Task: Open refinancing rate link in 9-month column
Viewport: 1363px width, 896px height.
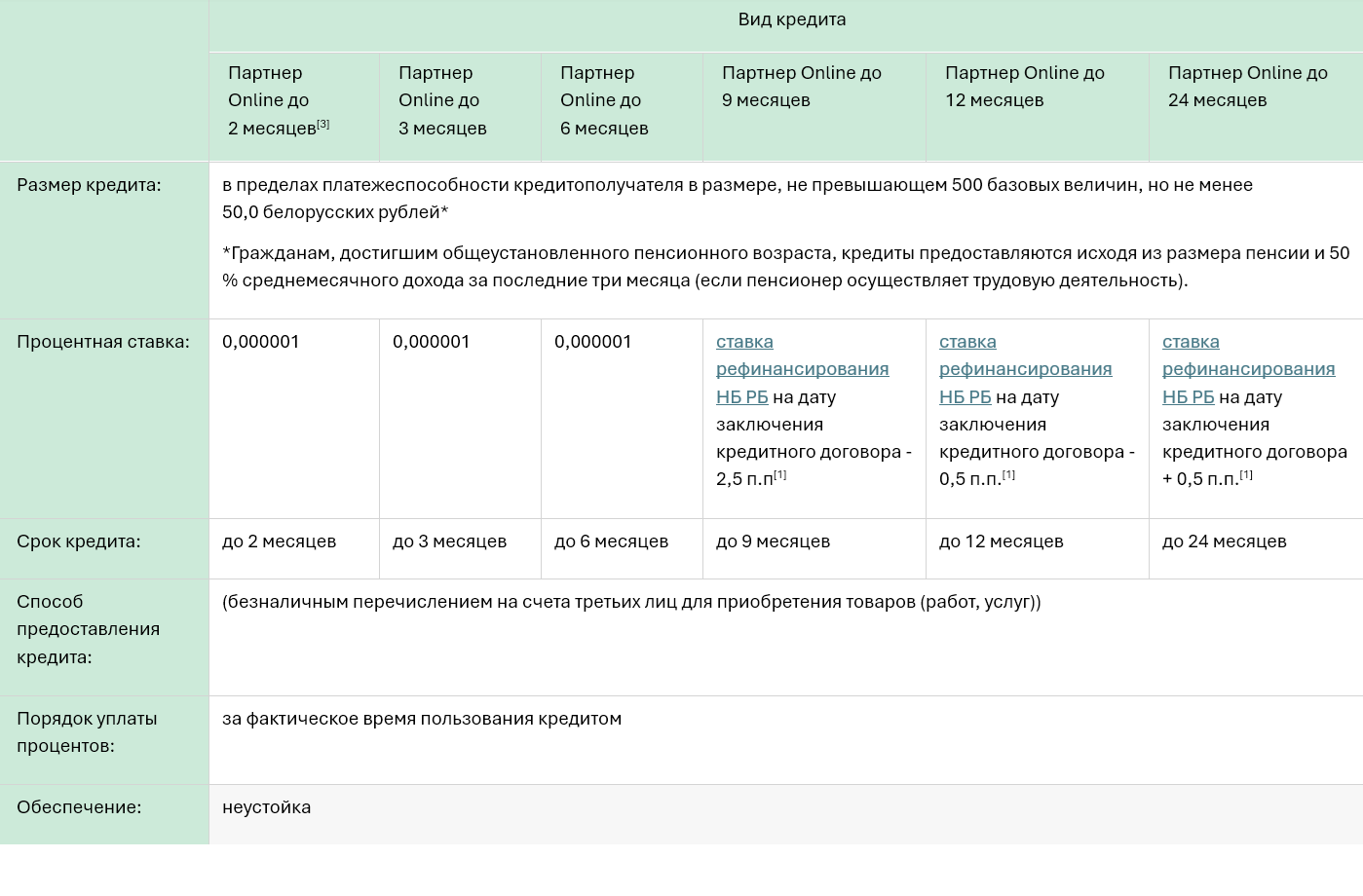Action: (x=802, y=369)
